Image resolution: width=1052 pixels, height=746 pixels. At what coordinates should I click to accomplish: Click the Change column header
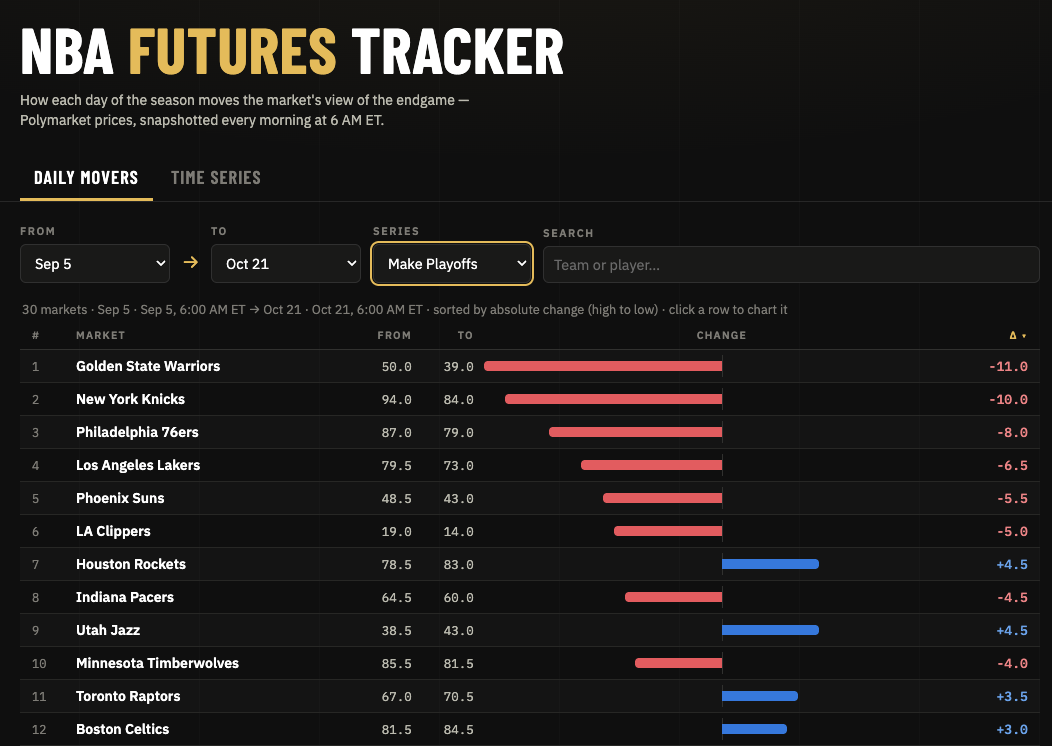(x=721, y=335)
